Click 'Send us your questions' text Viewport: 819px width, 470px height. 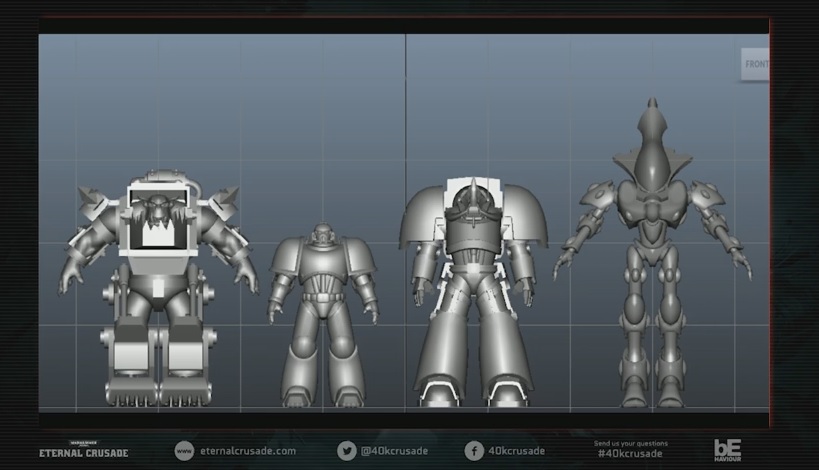coord(630,443)
